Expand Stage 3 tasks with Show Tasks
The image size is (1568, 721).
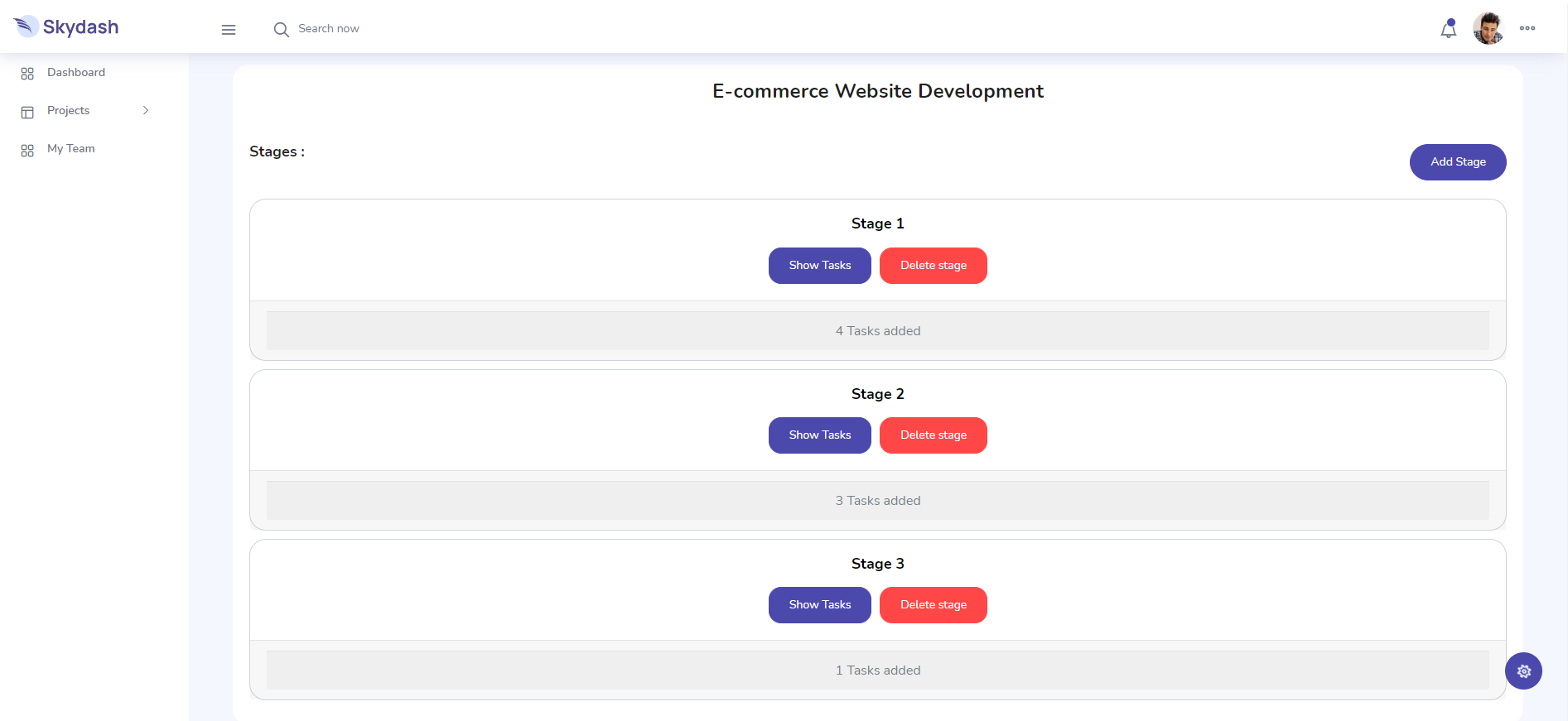819,605
